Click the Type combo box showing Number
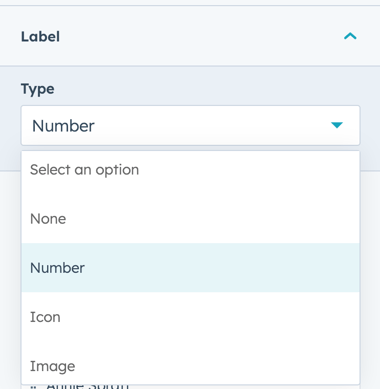 point(190,125)
